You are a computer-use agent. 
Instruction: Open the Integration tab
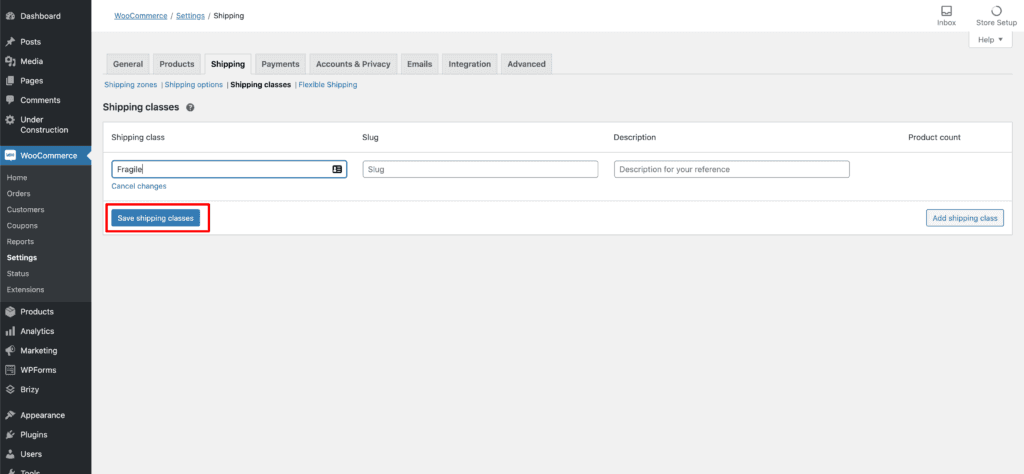[470, 64]
